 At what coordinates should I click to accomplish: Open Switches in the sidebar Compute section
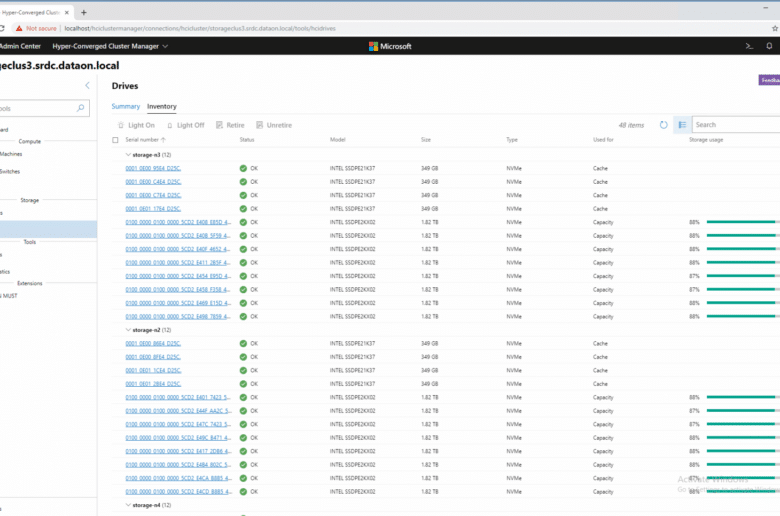coord(10,171)
